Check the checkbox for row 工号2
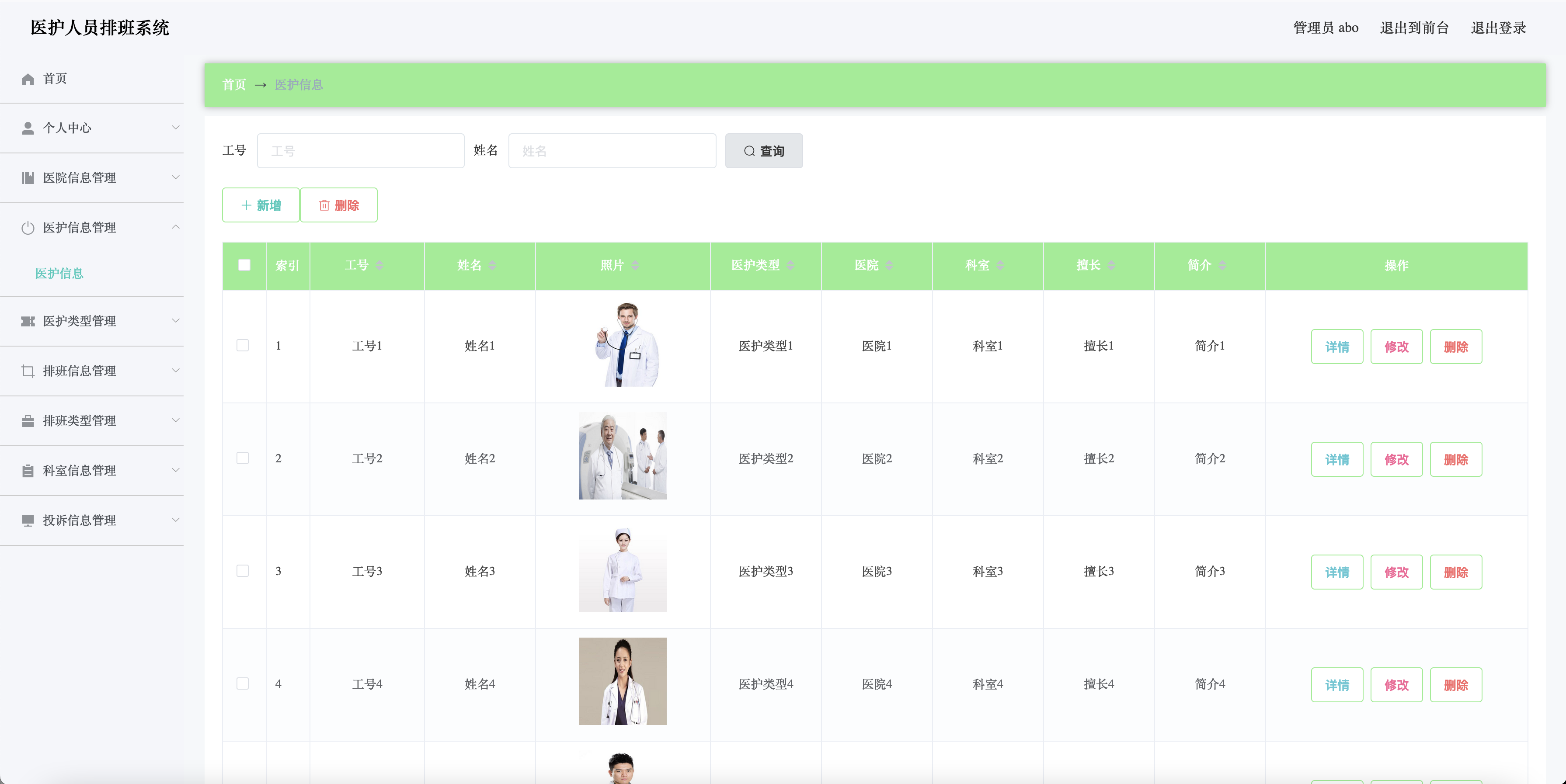The height and width of the screenshot is (784, 1566). 243,458
